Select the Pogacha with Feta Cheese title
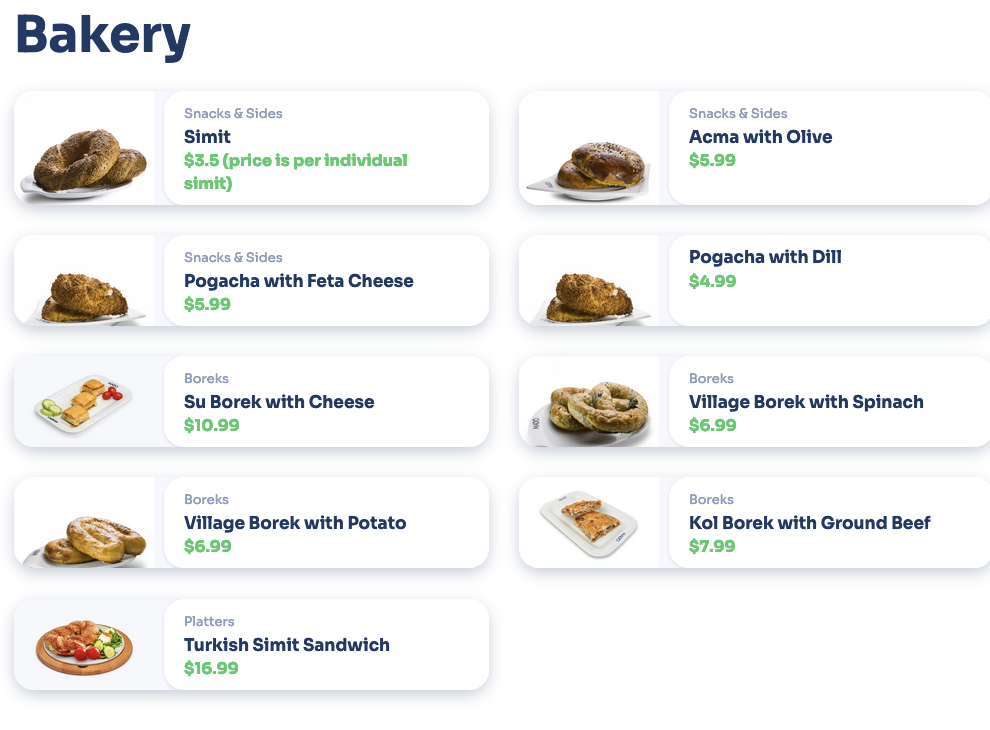The height and width of the screenshot is (730, 990). [298, 281]
